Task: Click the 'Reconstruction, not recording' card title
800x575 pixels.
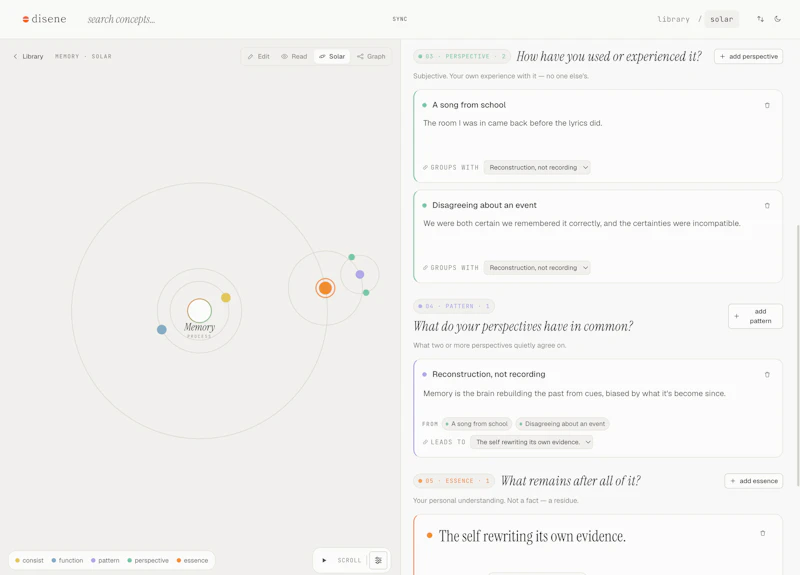Action: coord(489,374)
